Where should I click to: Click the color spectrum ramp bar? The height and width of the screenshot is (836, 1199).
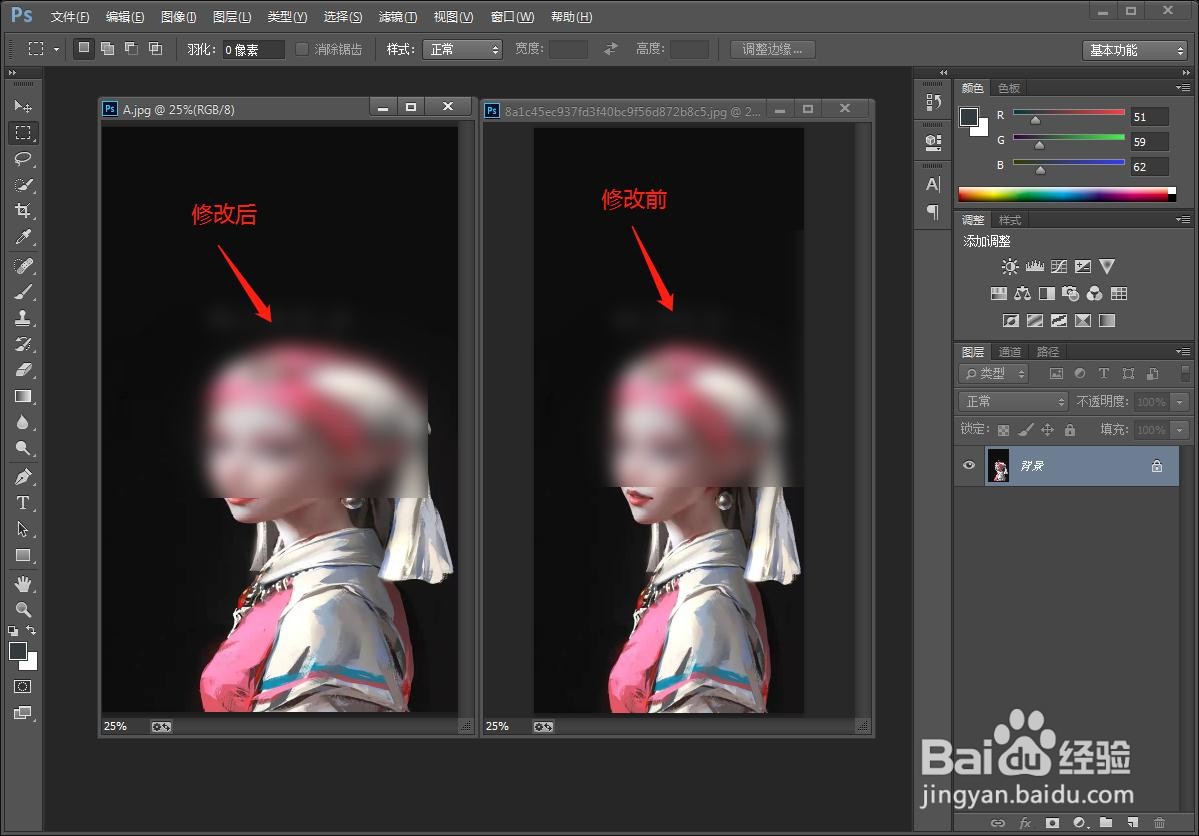click(1067, 194)
